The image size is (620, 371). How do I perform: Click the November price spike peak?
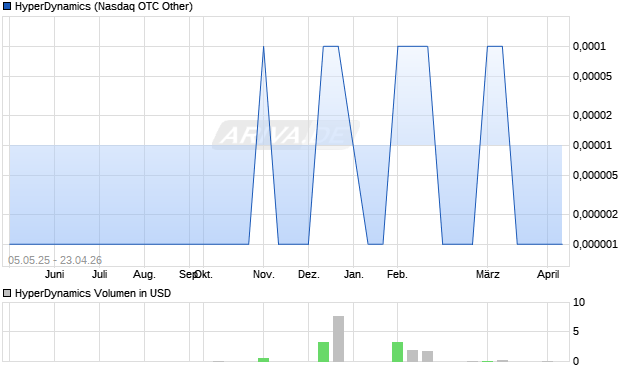(x=264, y=47)
